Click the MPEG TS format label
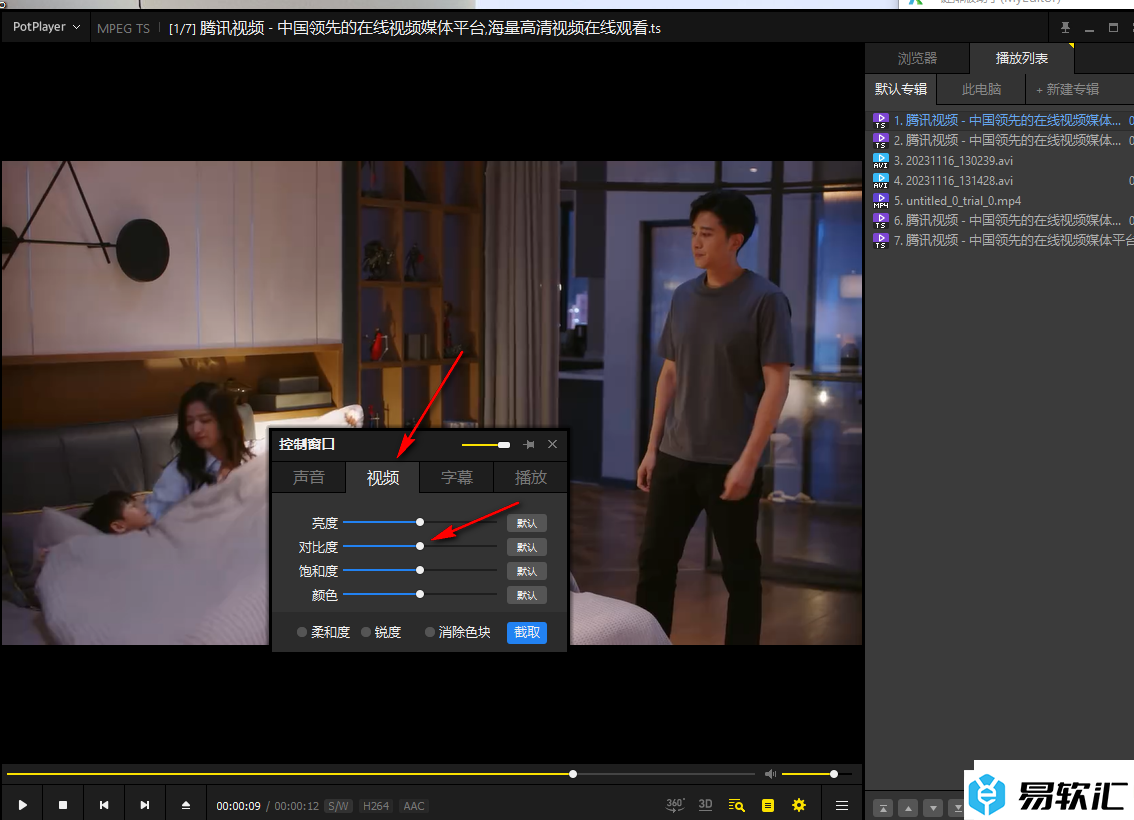 (123, 28)
